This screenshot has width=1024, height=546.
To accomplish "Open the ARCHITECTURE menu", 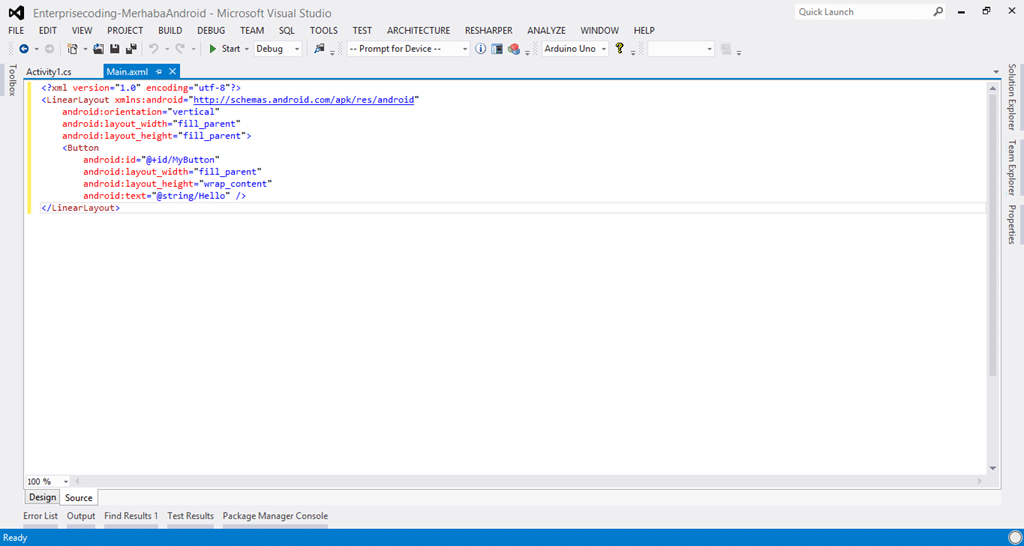I will pos(419,31).
